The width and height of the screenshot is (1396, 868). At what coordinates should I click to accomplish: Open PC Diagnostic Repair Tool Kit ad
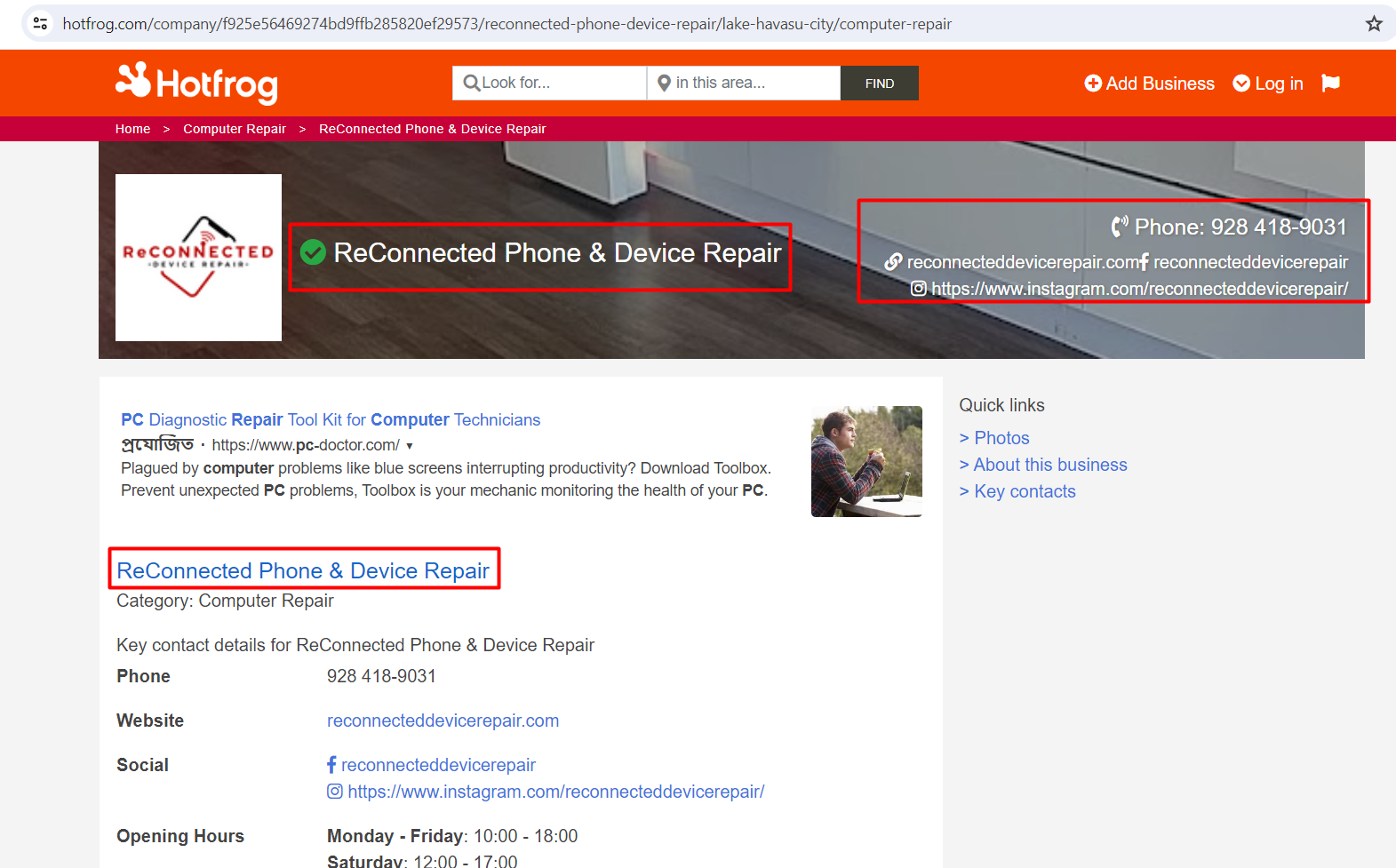[331, 419]
